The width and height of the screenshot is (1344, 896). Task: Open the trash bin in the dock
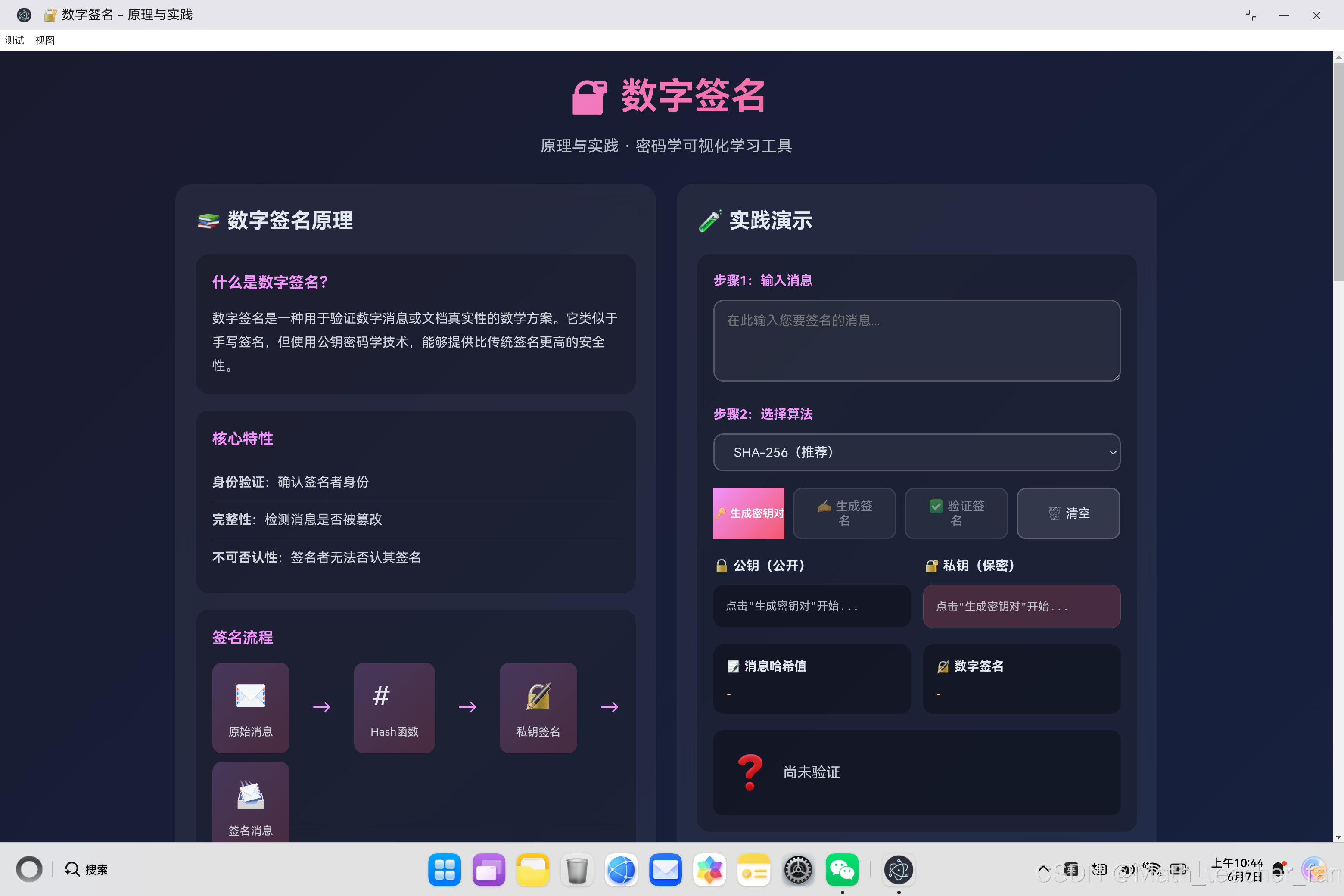577,870
